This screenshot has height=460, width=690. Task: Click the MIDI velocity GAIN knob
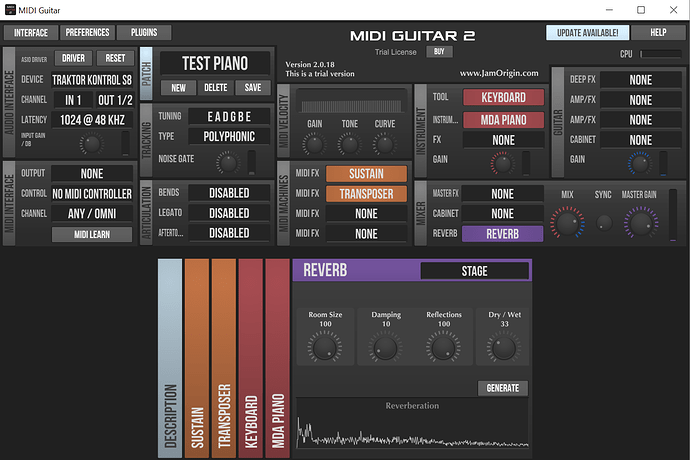pos(314,144)
